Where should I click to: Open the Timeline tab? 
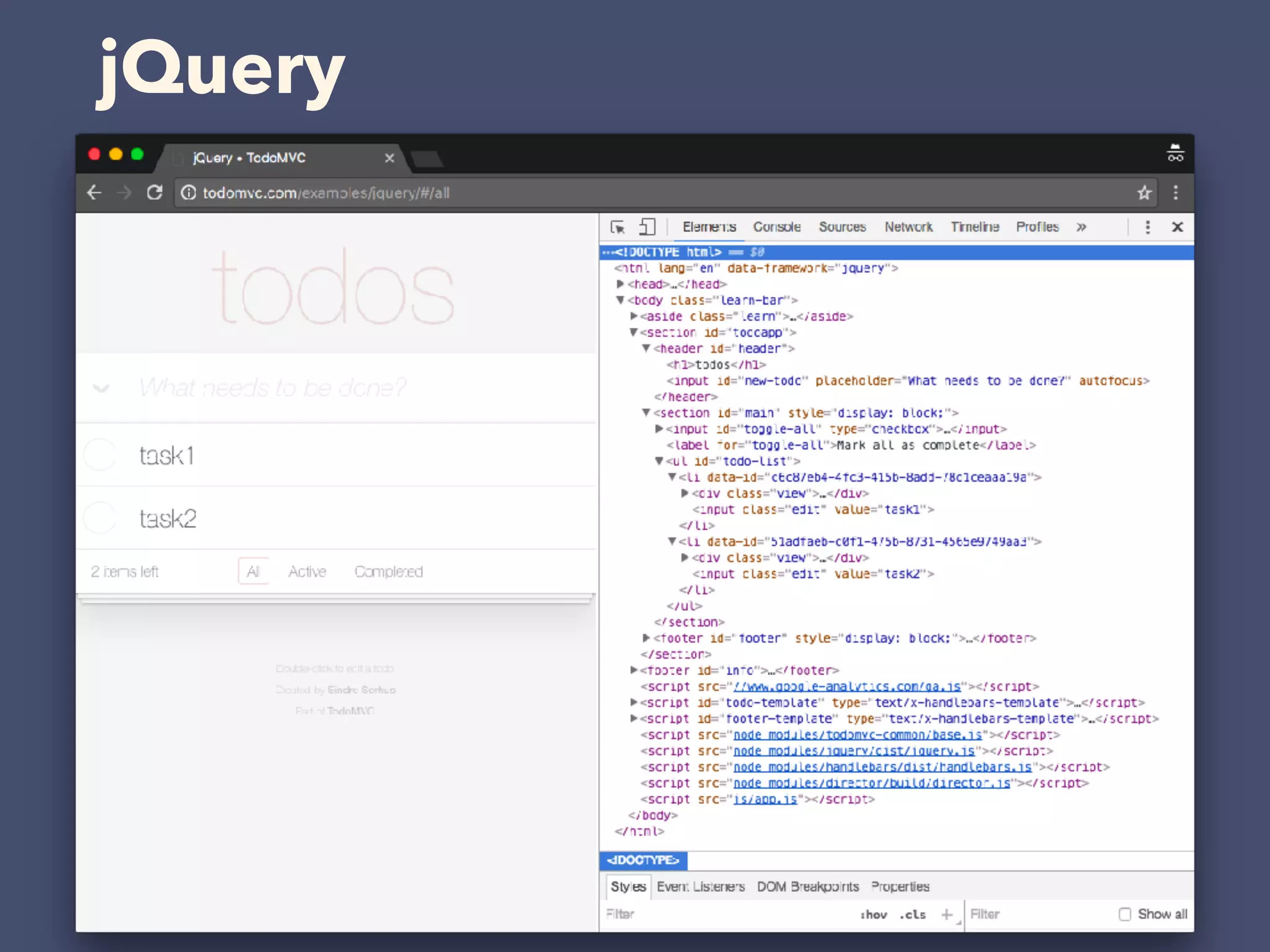[975, 227]
